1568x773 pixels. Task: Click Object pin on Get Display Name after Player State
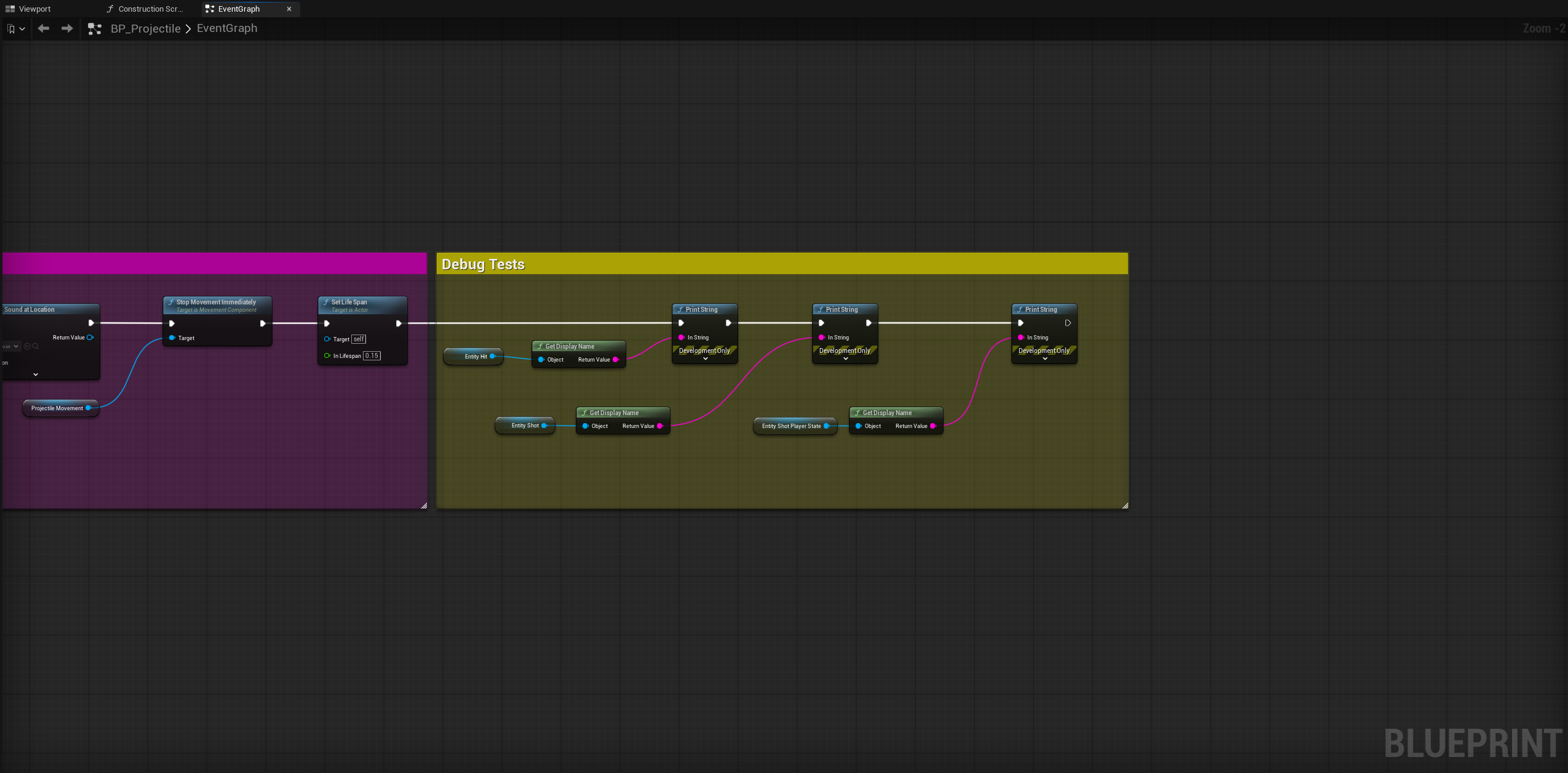(x=859, y=426)
